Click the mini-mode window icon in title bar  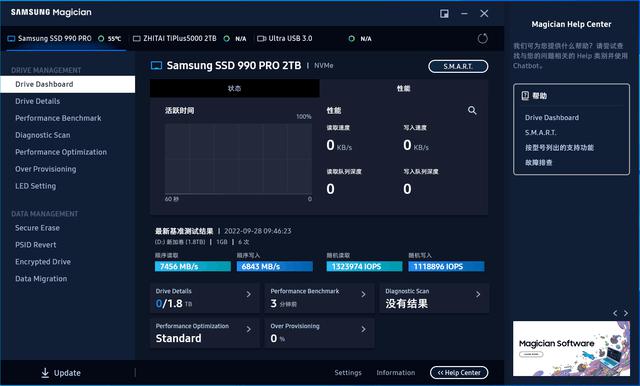(x=444, y=14)
